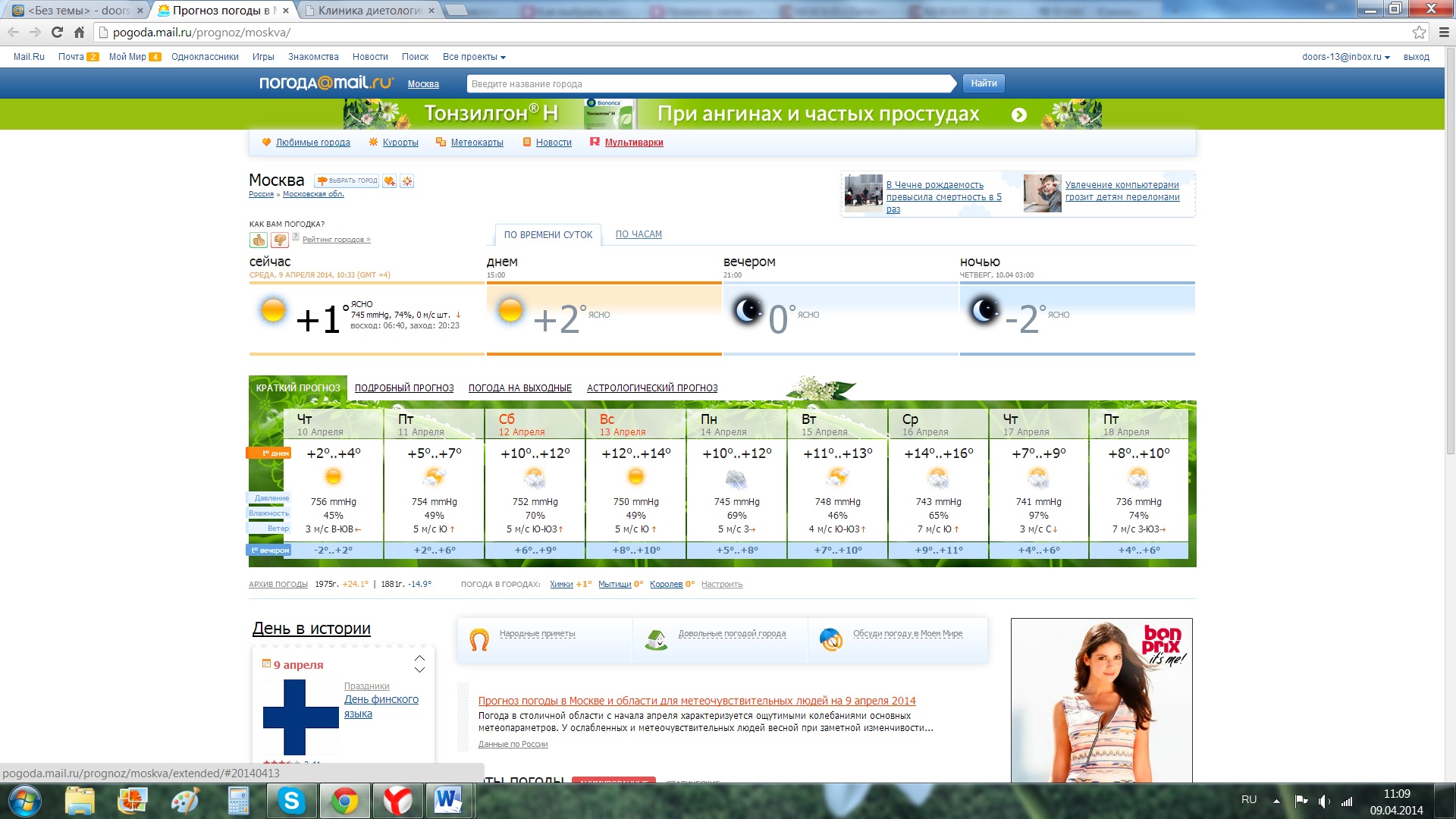Open the 'Метеокарты' link
The height and width of the screenshot is (819, 1456).
click(x=477, y=143)
